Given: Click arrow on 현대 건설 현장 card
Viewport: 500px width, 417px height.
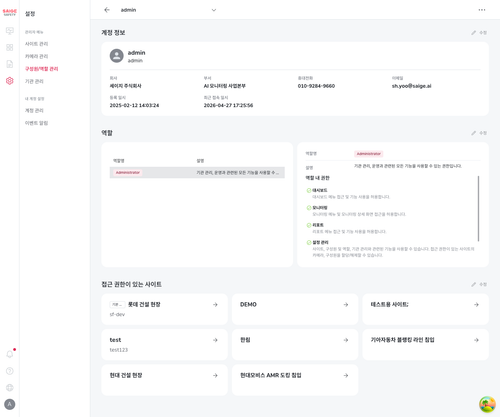Looking at the screenshot, I should (215, 375).
